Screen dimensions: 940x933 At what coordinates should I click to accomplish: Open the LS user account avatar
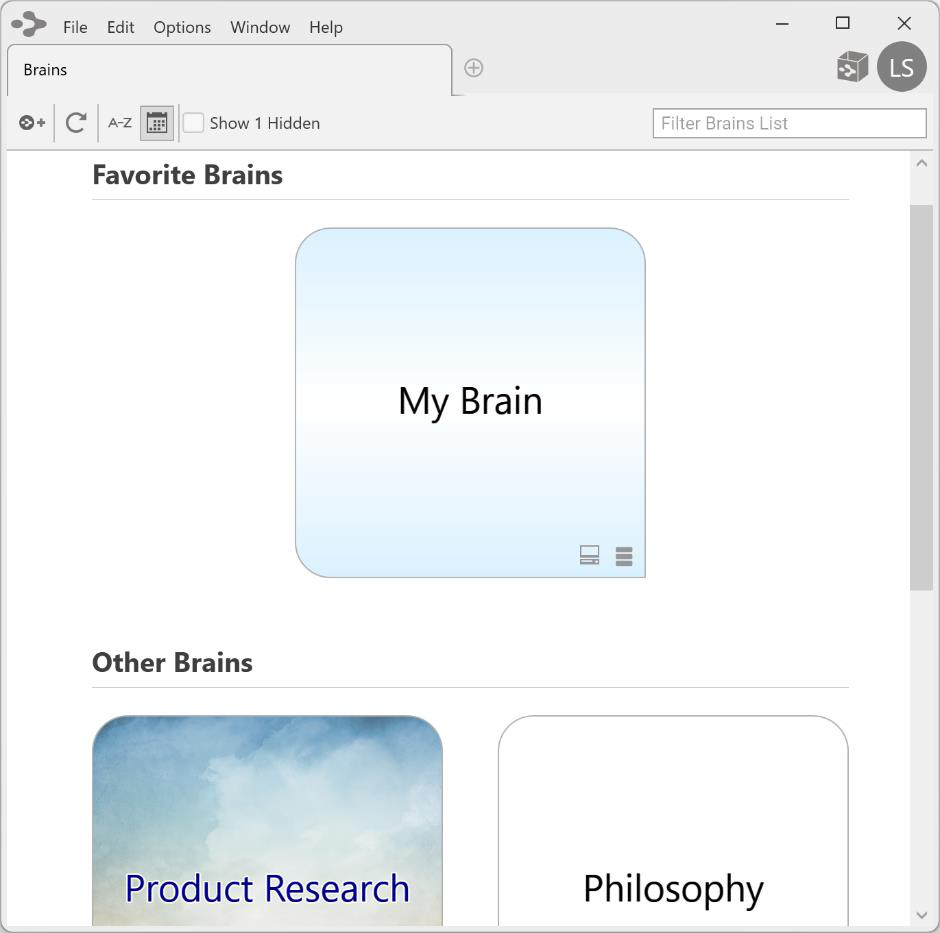(x=901, y=67)
